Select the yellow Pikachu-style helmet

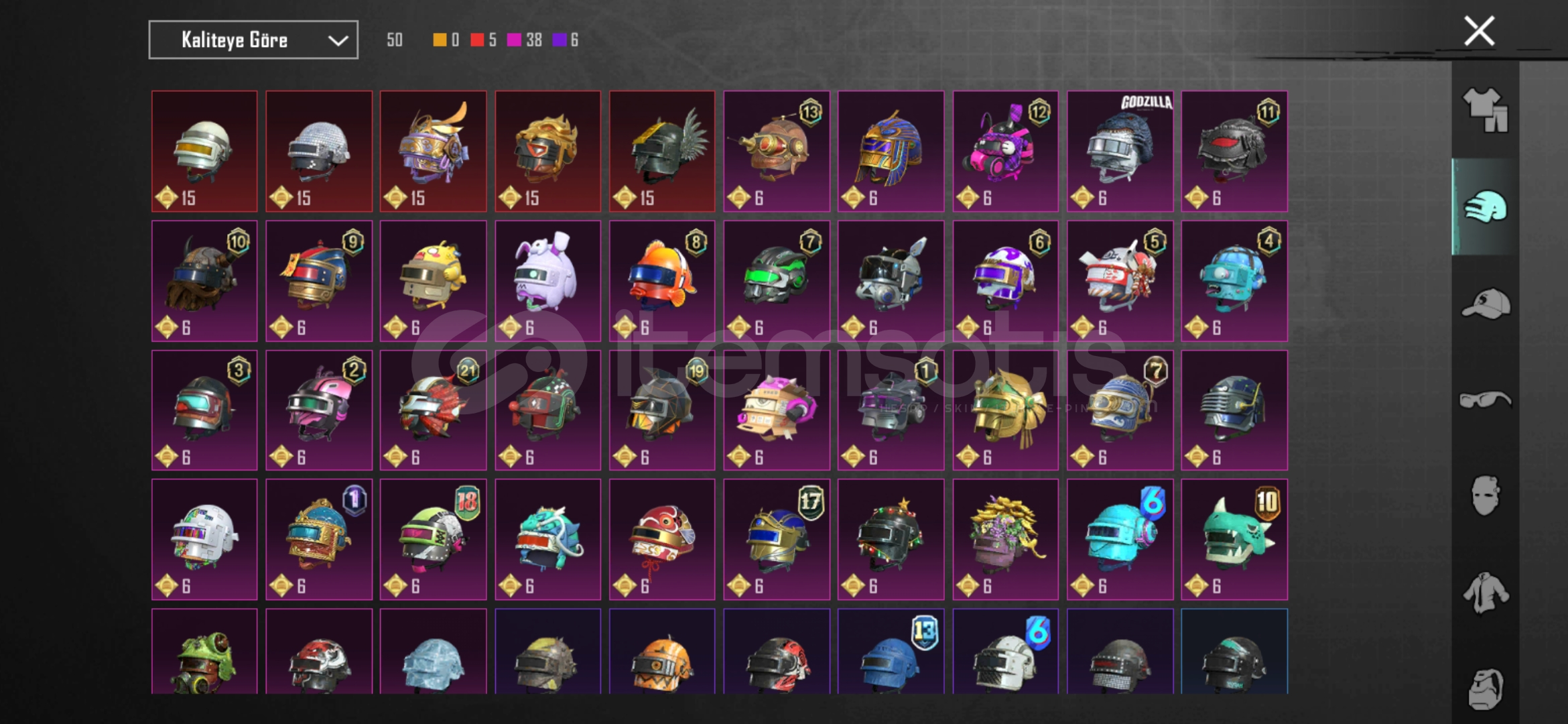433,281
